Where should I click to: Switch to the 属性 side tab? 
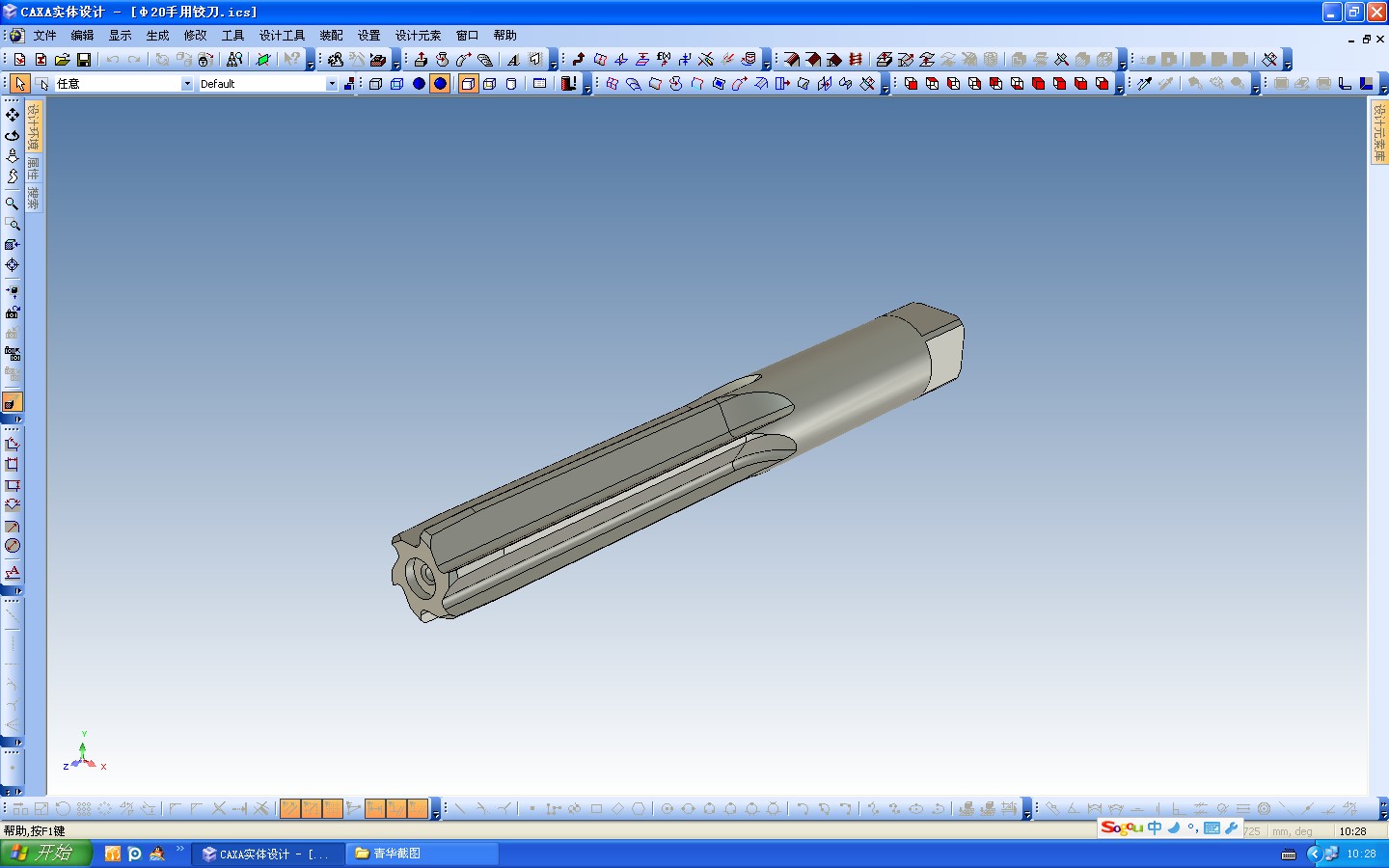point(34,169)
